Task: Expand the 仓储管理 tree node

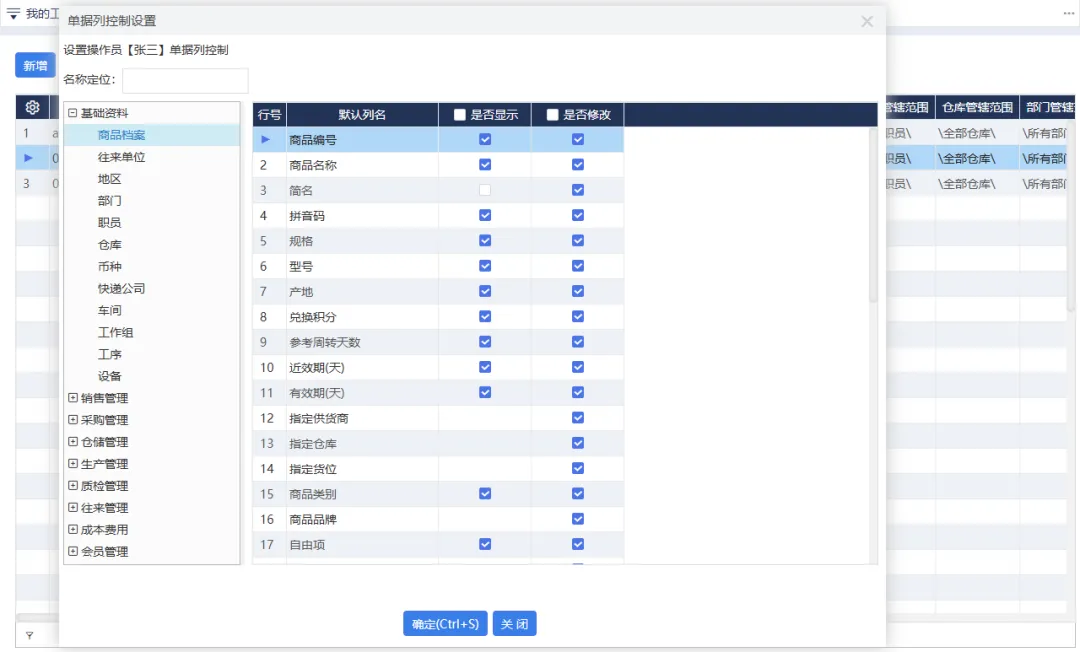Action: [73, 442]
